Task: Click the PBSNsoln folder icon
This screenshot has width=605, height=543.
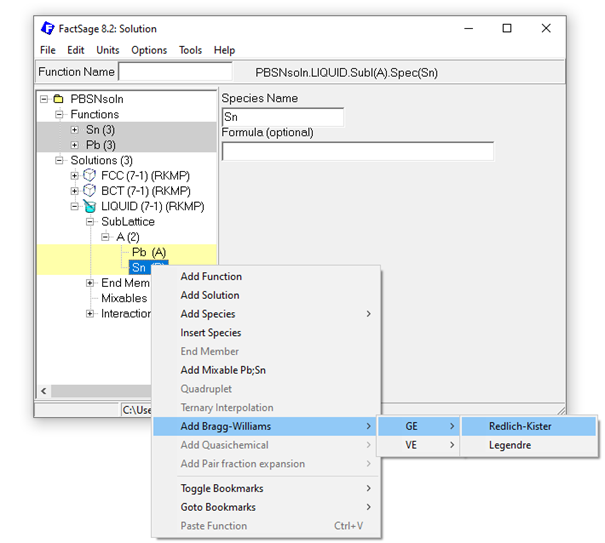Action: point(58,99)
